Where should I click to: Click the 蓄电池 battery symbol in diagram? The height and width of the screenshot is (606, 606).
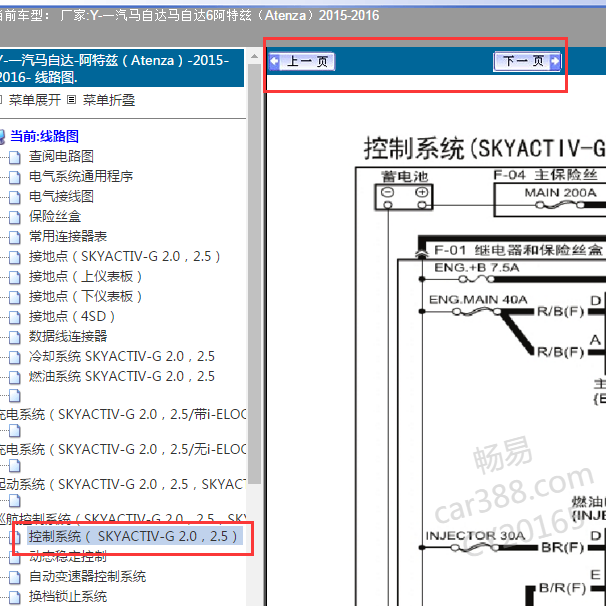(x=404, y=197)
